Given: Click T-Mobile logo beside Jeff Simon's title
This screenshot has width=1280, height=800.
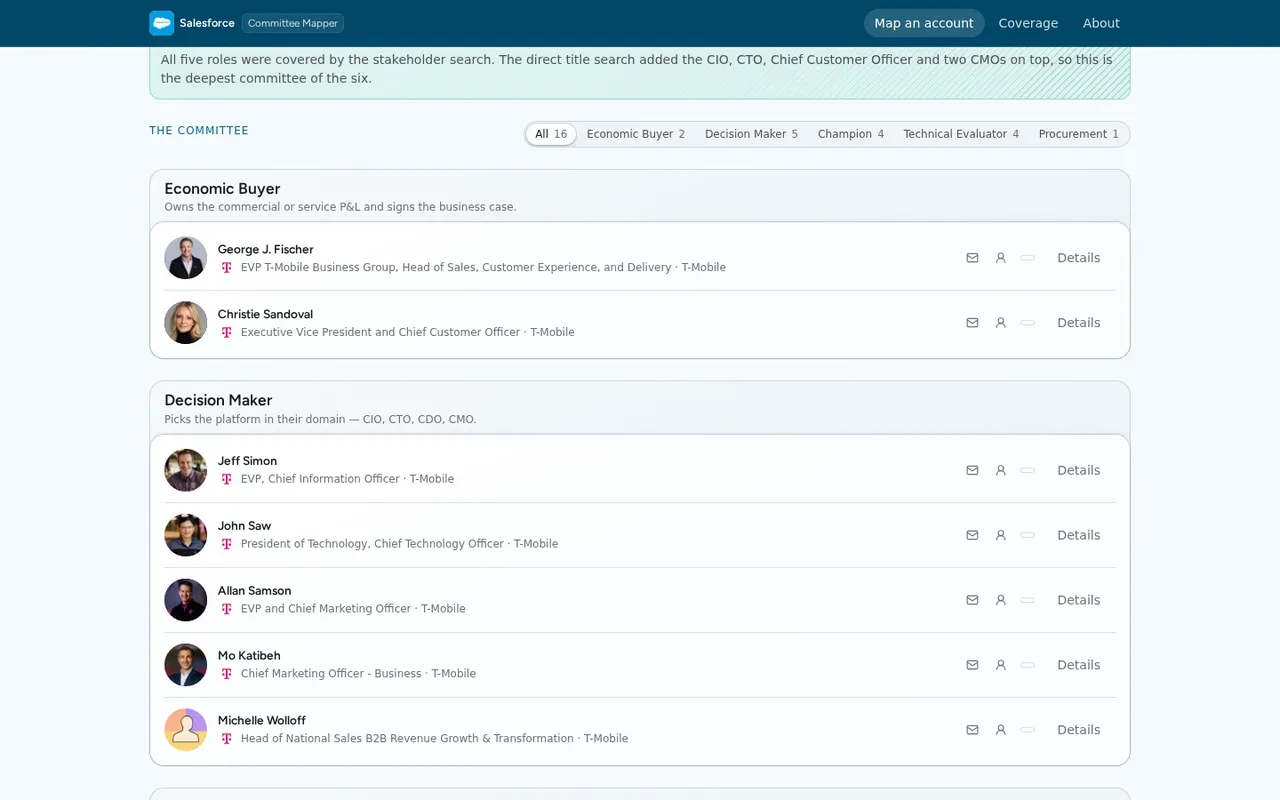Looking at the screenshot, I should tap(227, 480).
